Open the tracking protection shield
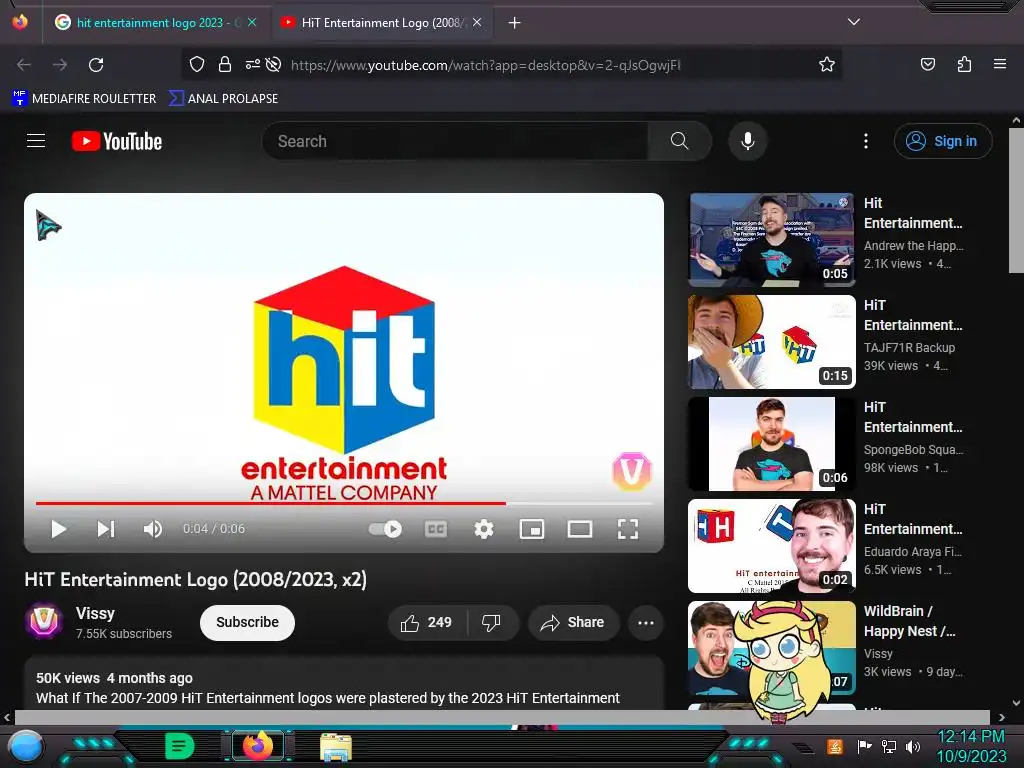This screenshot has height=768, width=1024. click(x=197, y=64)
